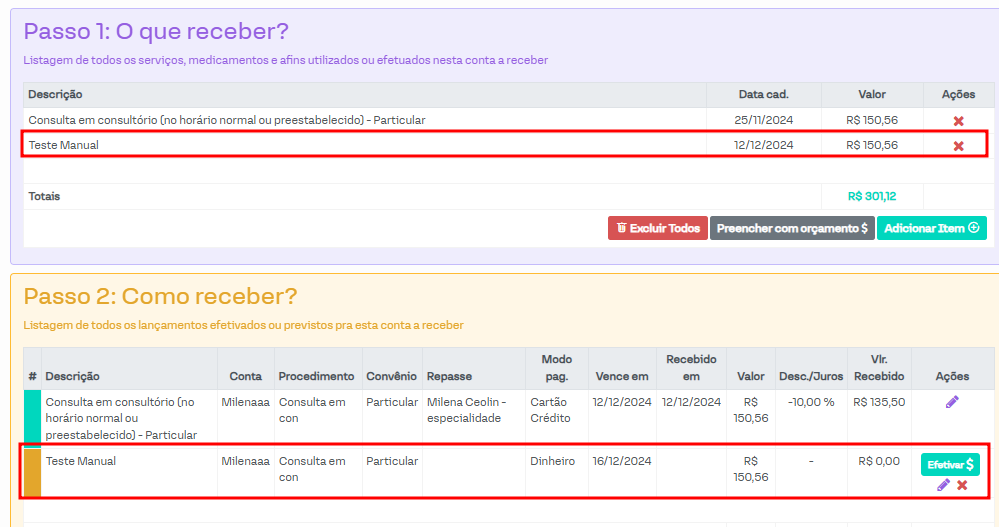This screenshot has width=999, height=527.
Task: Click Data cad. column header
Action: pyautogui.click(x=763, y=95)
